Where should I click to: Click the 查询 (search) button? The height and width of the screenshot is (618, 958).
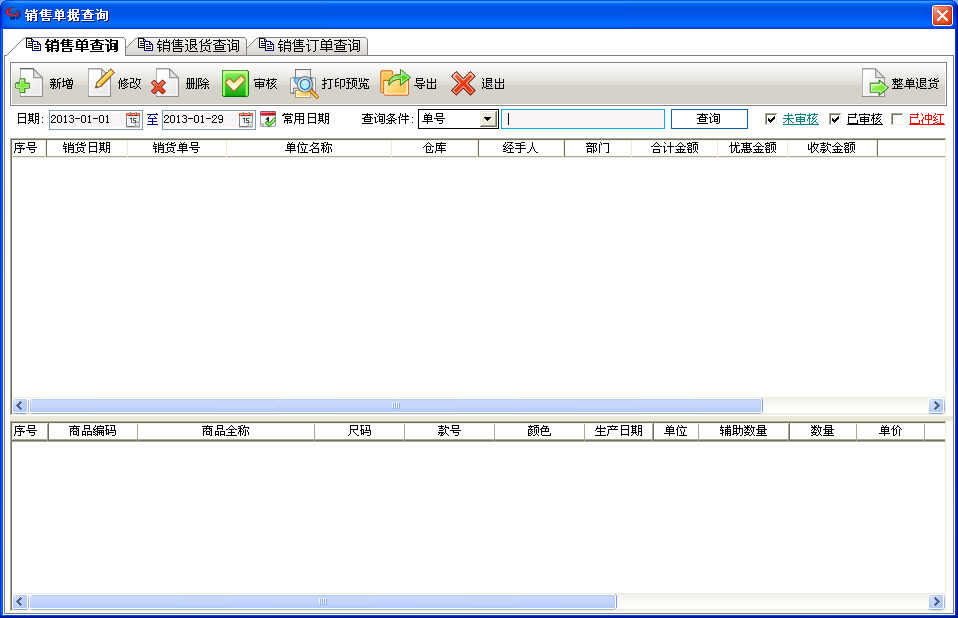(709, 119)
